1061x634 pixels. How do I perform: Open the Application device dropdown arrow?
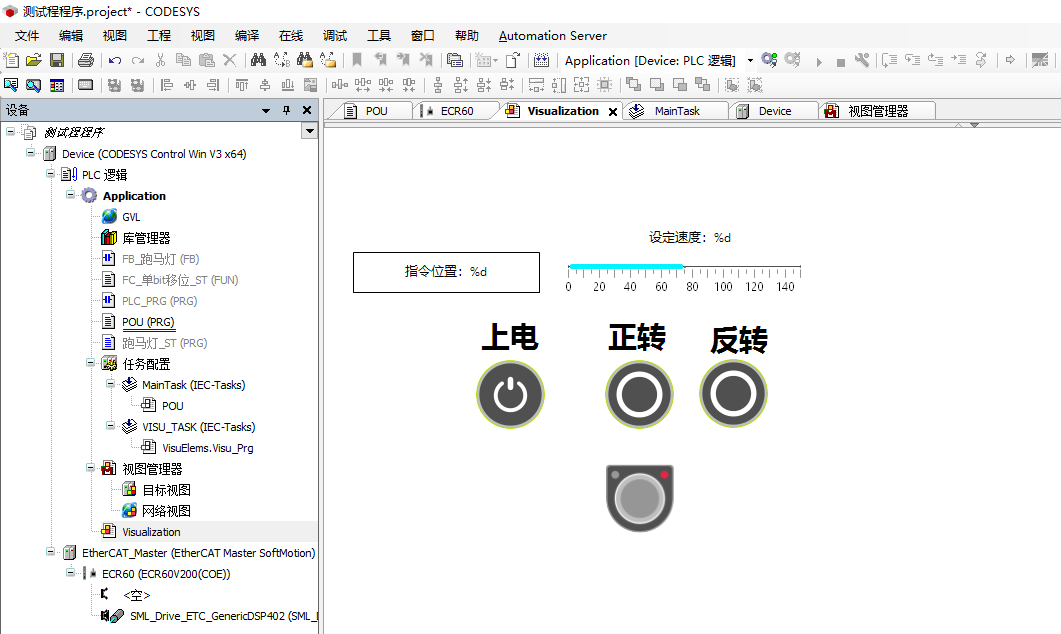coord(750,61)
